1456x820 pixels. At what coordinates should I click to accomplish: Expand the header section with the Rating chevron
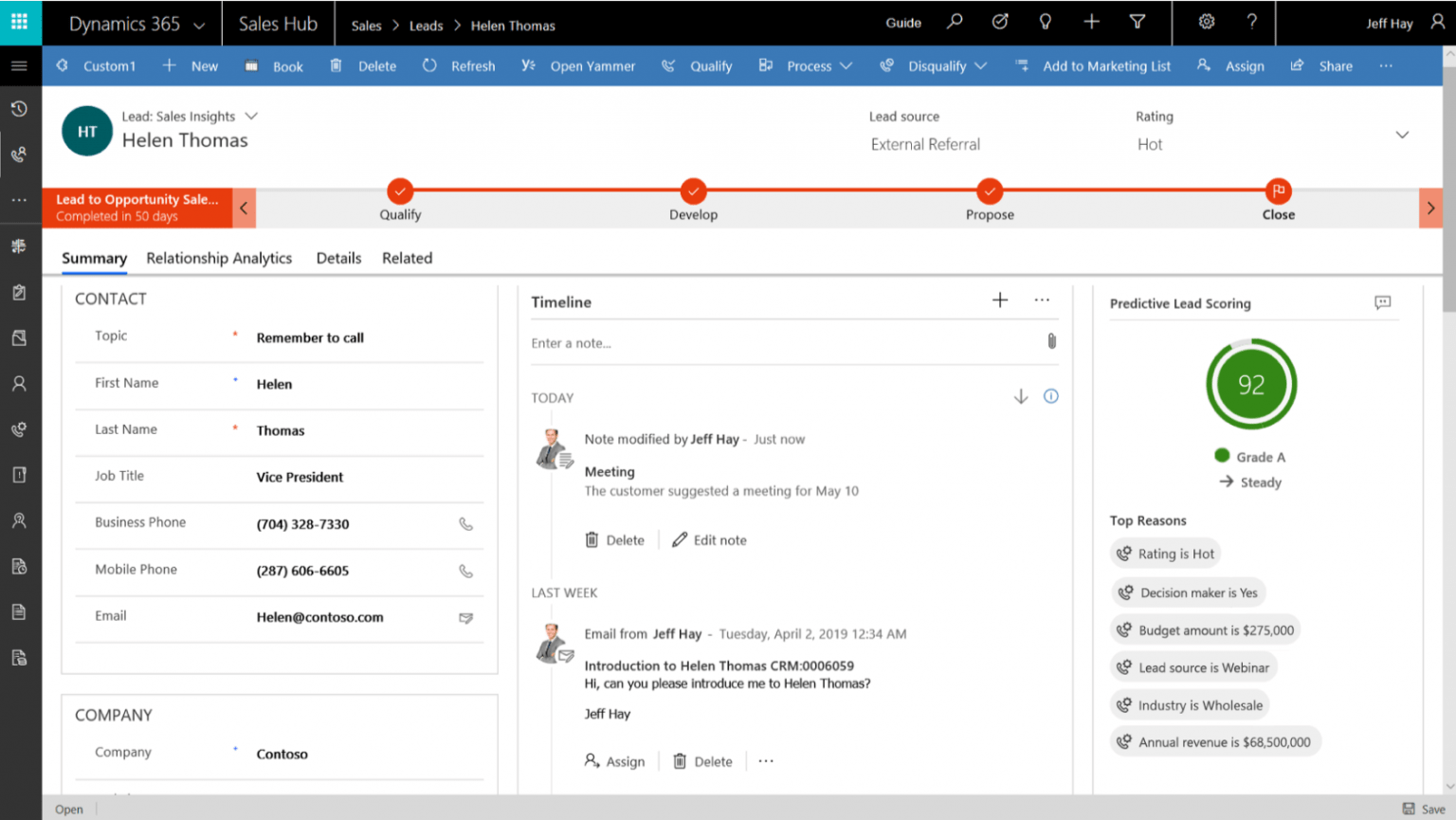1401,134
